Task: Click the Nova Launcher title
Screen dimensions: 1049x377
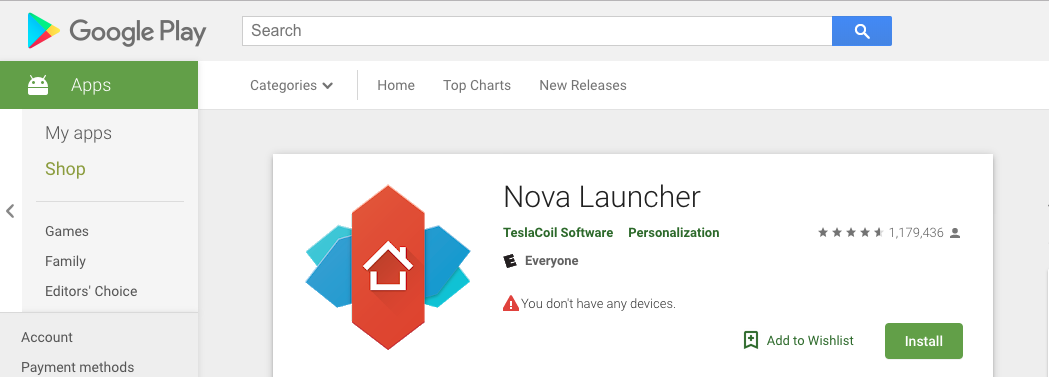Action: click(x=601, y=197)
